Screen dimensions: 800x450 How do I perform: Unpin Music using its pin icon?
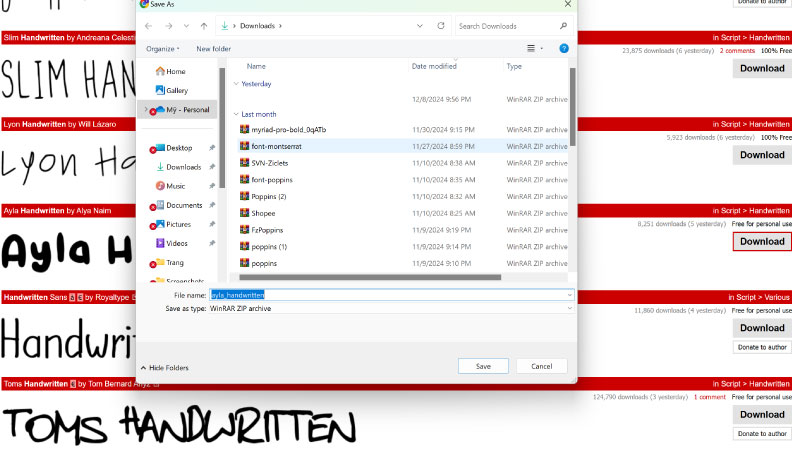212,186
